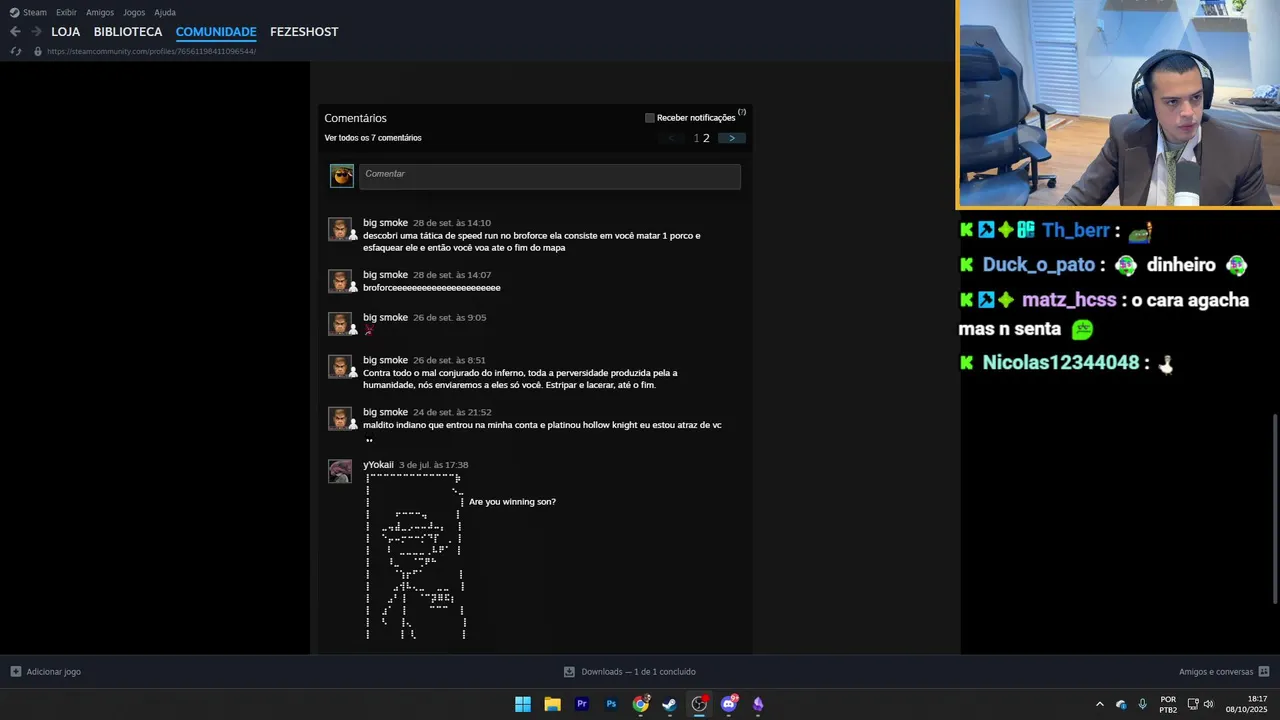This screenshot has height=720, width=1280.
Task: Click the steamcommunity.com URL text
Action: [152, 51]
